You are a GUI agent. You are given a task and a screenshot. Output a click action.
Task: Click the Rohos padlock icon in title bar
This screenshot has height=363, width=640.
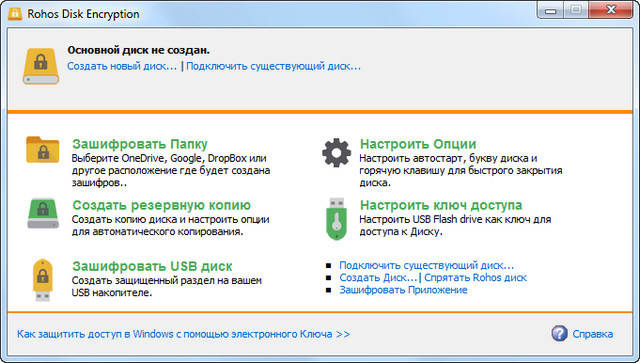click(x=15, y=13)
